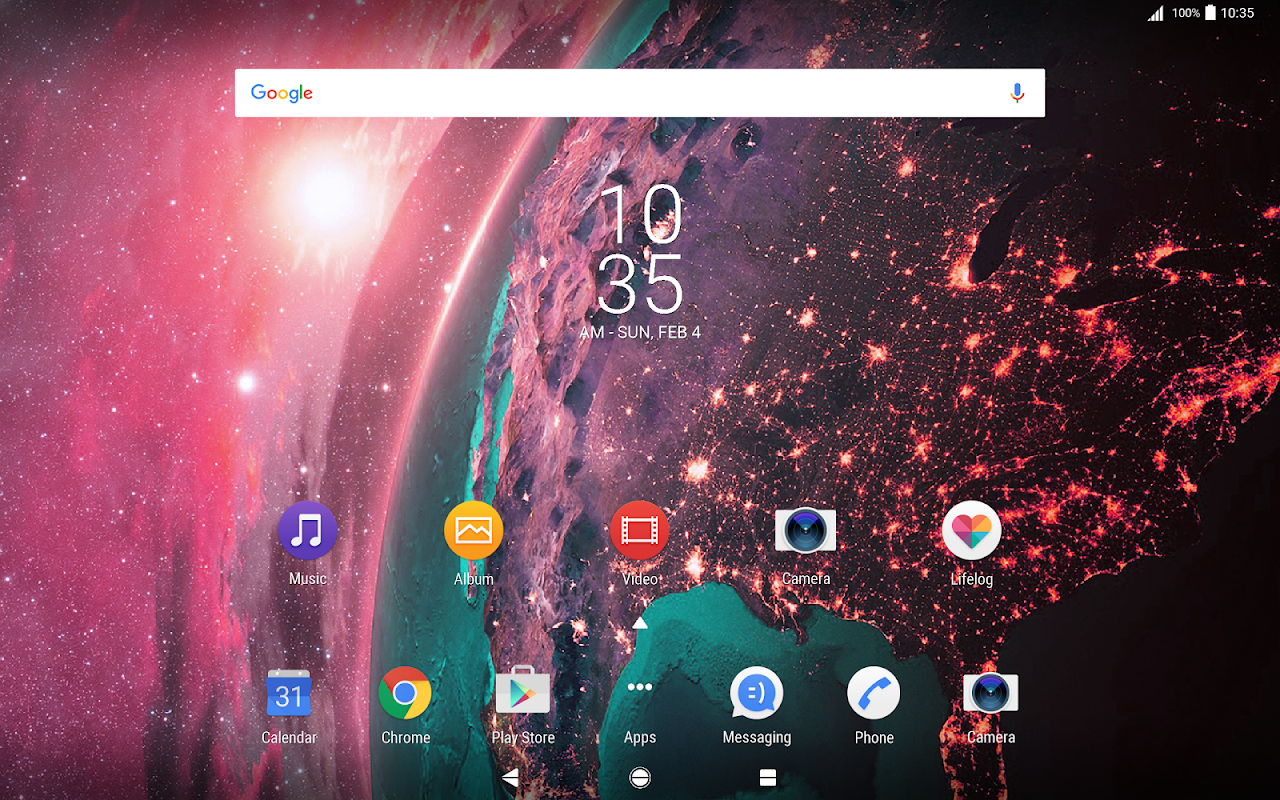1280x800 pixels.
Task: Tap the Google logo in search bar
Action: tap(282, 93)
